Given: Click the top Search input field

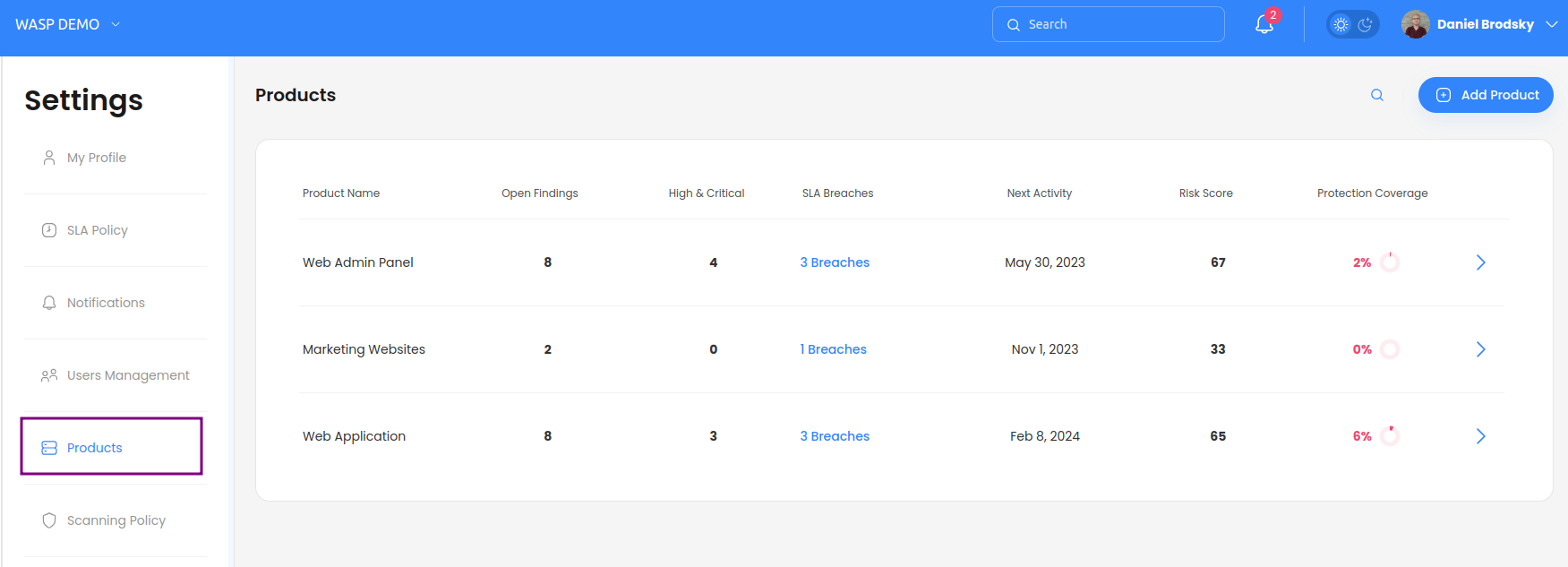Looking at the screenshot, I should point(1108,24).
